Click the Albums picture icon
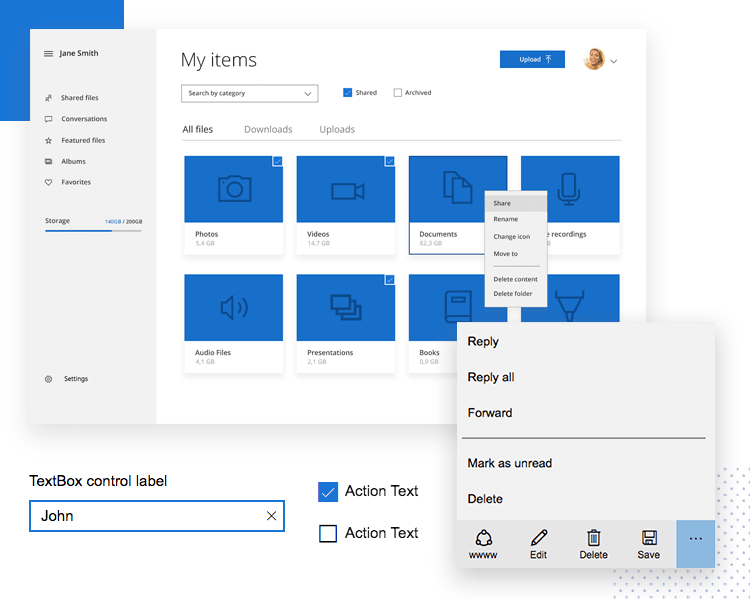Viewport: 750px width, 600px height. pyautogui.click(x=48, y=162)
